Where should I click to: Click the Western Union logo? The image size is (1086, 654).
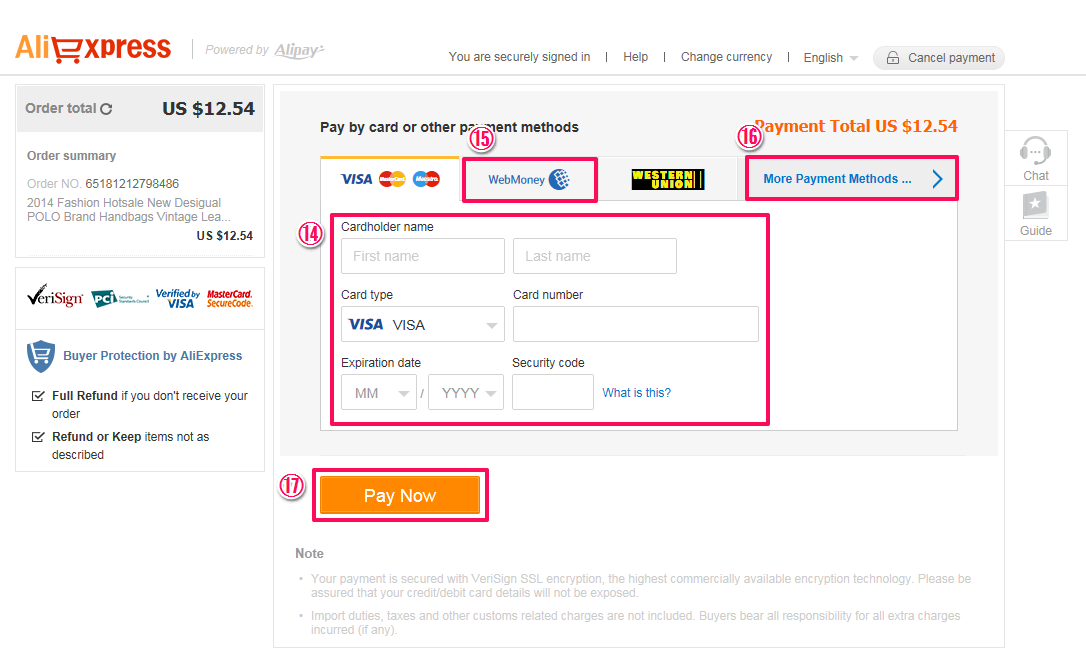[x=668, y=179]
